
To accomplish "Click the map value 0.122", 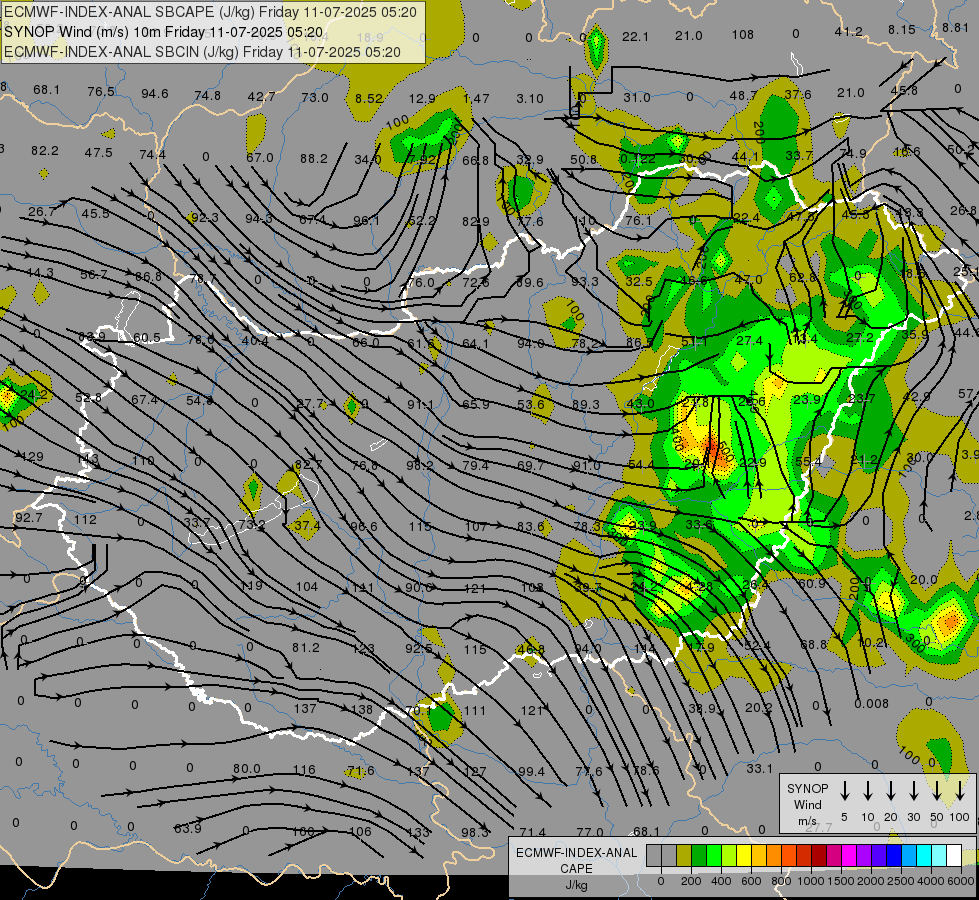I will (x=637, y=159).
